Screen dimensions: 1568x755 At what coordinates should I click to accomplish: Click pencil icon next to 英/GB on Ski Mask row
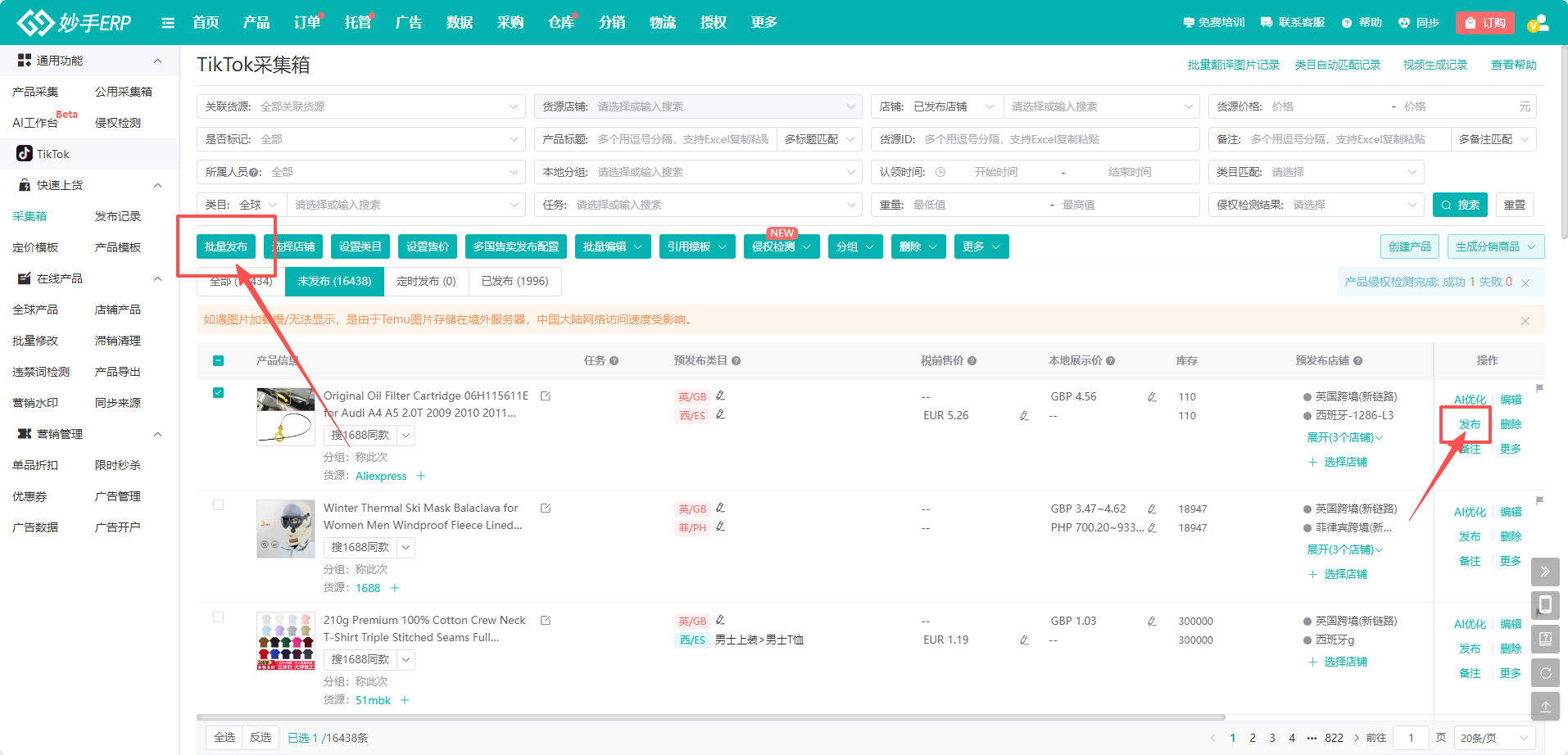[x=721, y=509]
